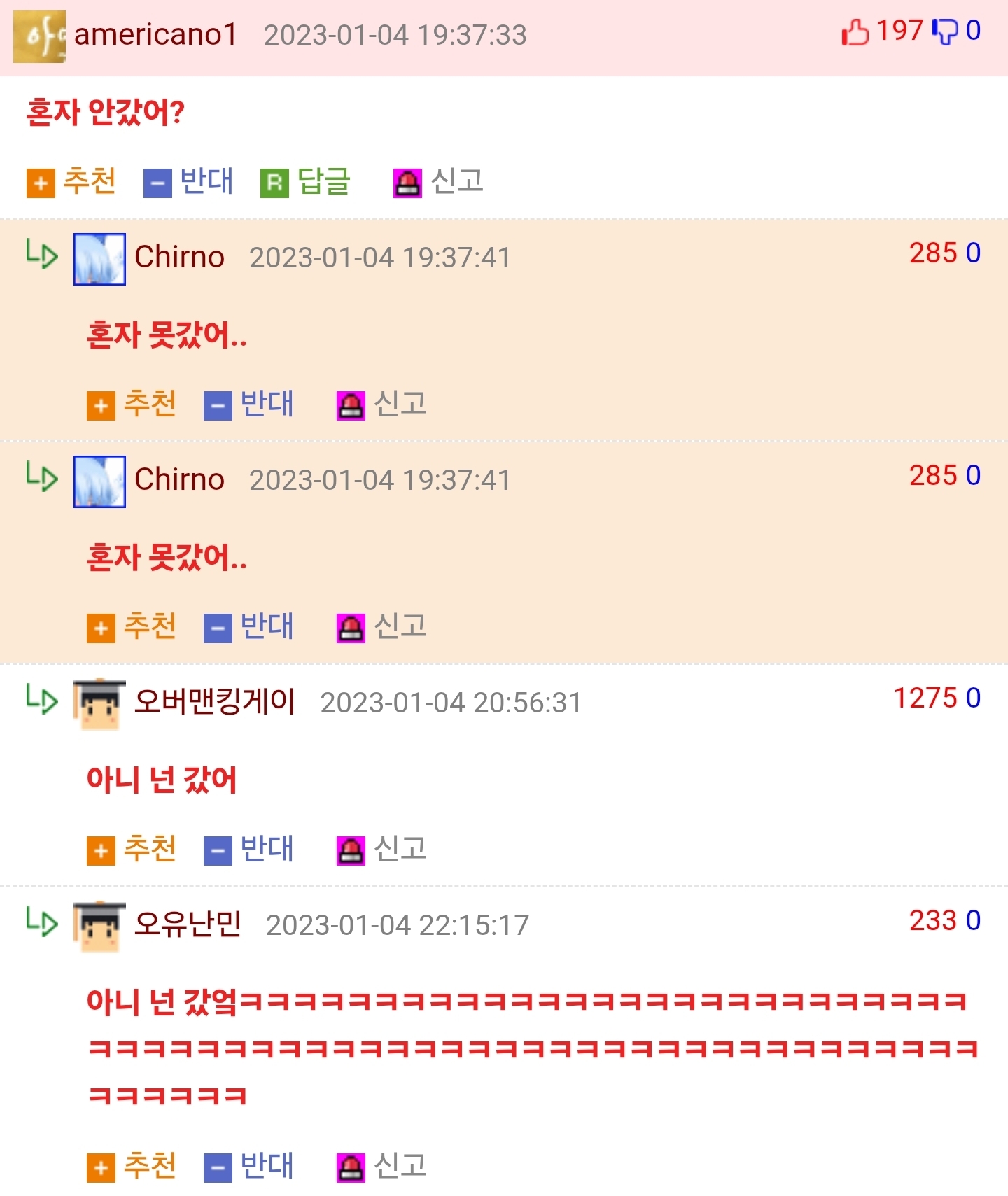Click thumbs-up icon on americano1's comment
Viewport: 1008px width, 1196px height.
pyautogui.click(x=855, y=32)
